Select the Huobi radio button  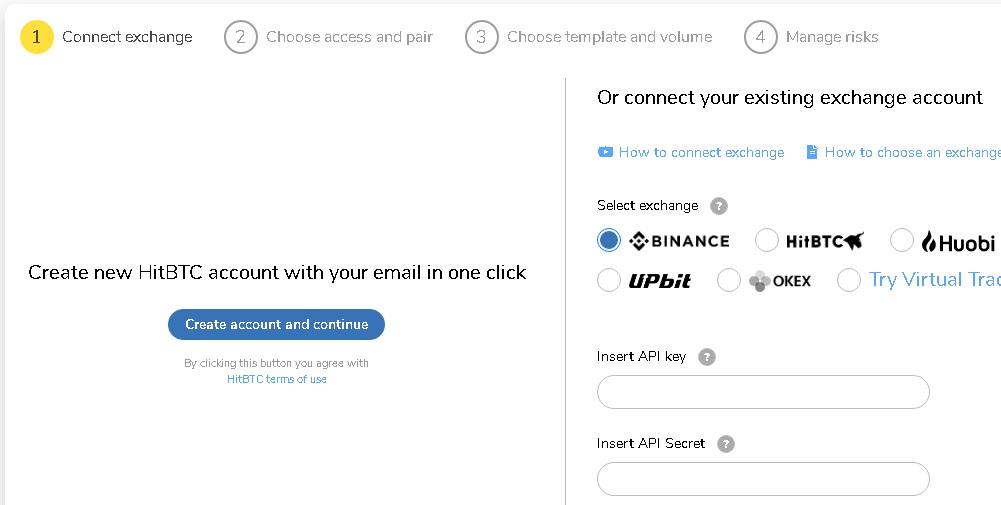(901, 240)
